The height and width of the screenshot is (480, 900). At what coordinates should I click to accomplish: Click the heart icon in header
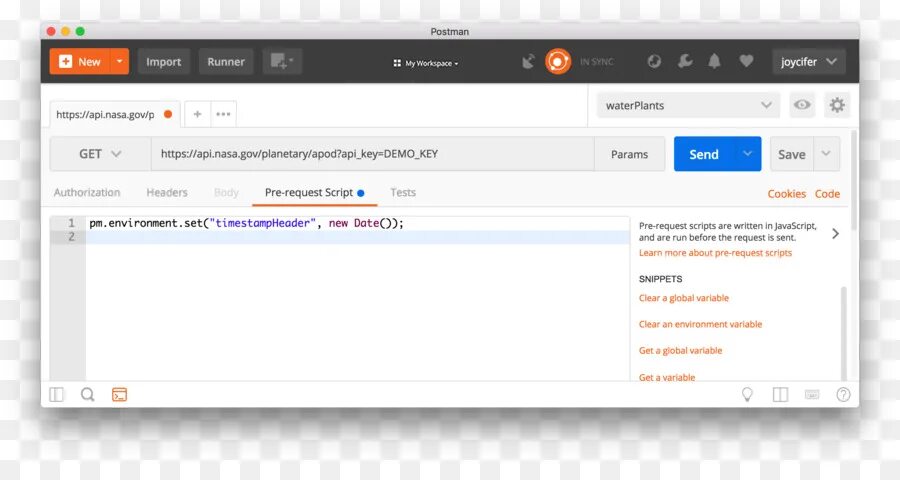point(746,61)
